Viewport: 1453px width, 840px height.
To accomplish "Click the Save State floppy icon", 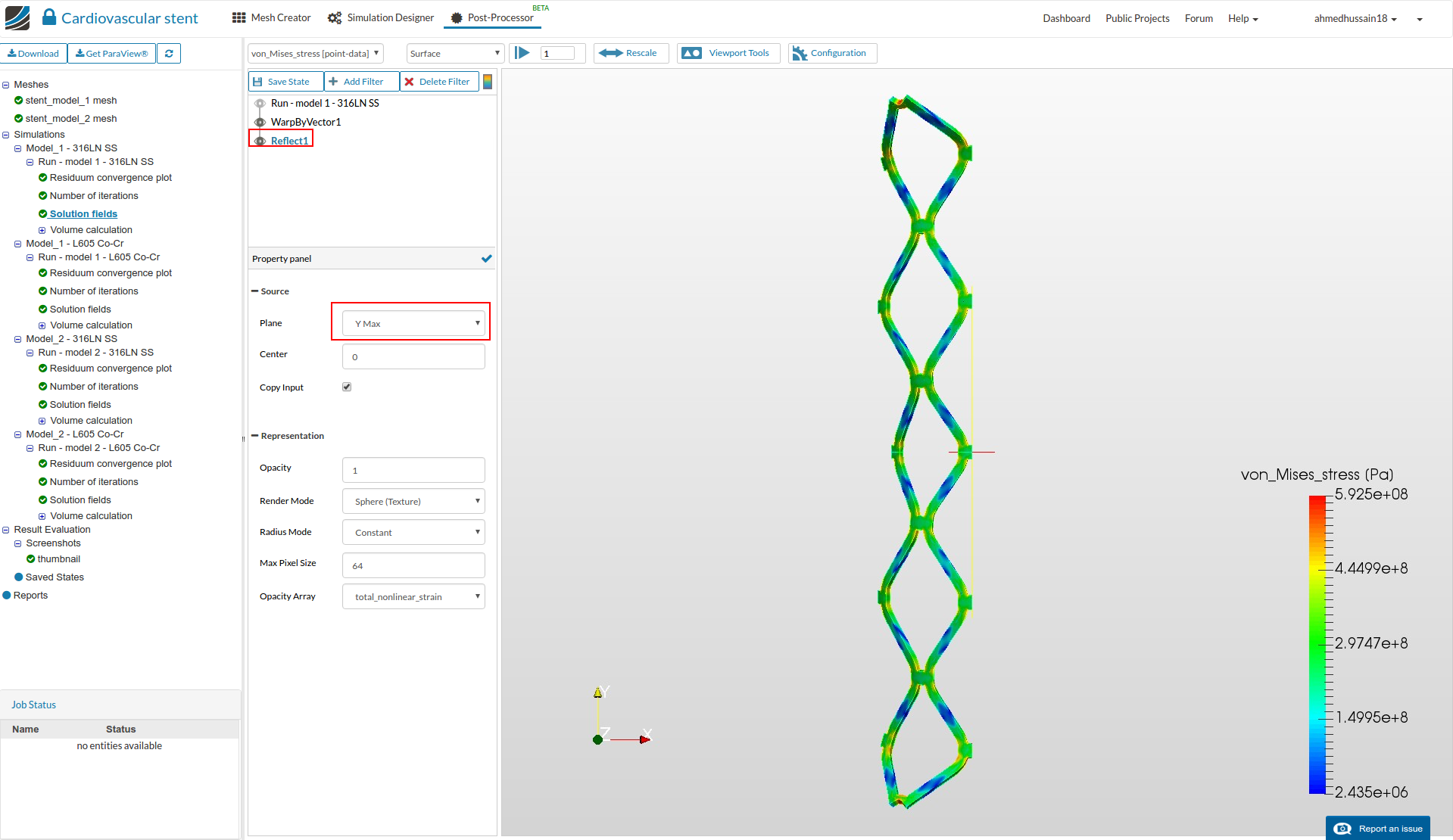I will click(x=257, y=82).
